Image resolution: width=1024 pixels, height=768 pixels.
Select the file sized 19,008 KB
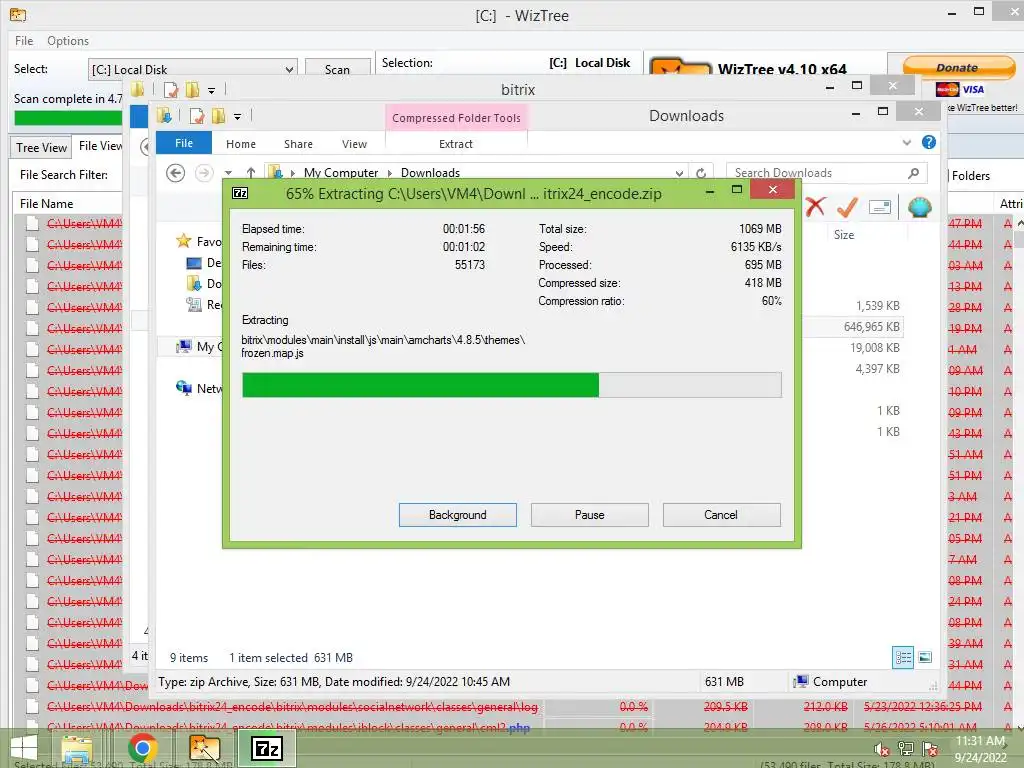874,347
